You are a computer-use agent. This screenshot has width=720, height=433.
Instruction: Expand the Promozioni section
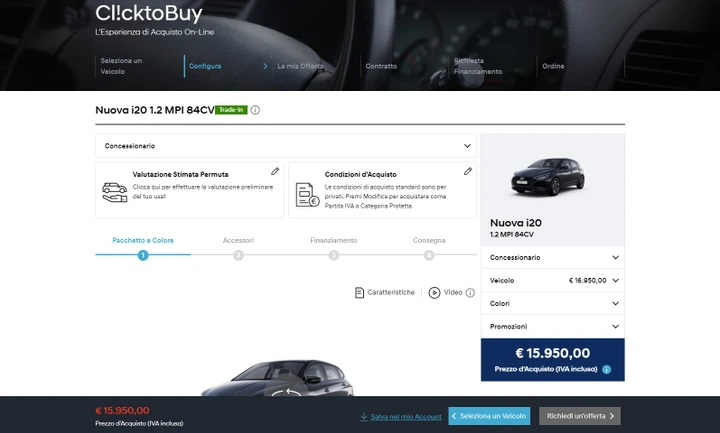point(553,326)
